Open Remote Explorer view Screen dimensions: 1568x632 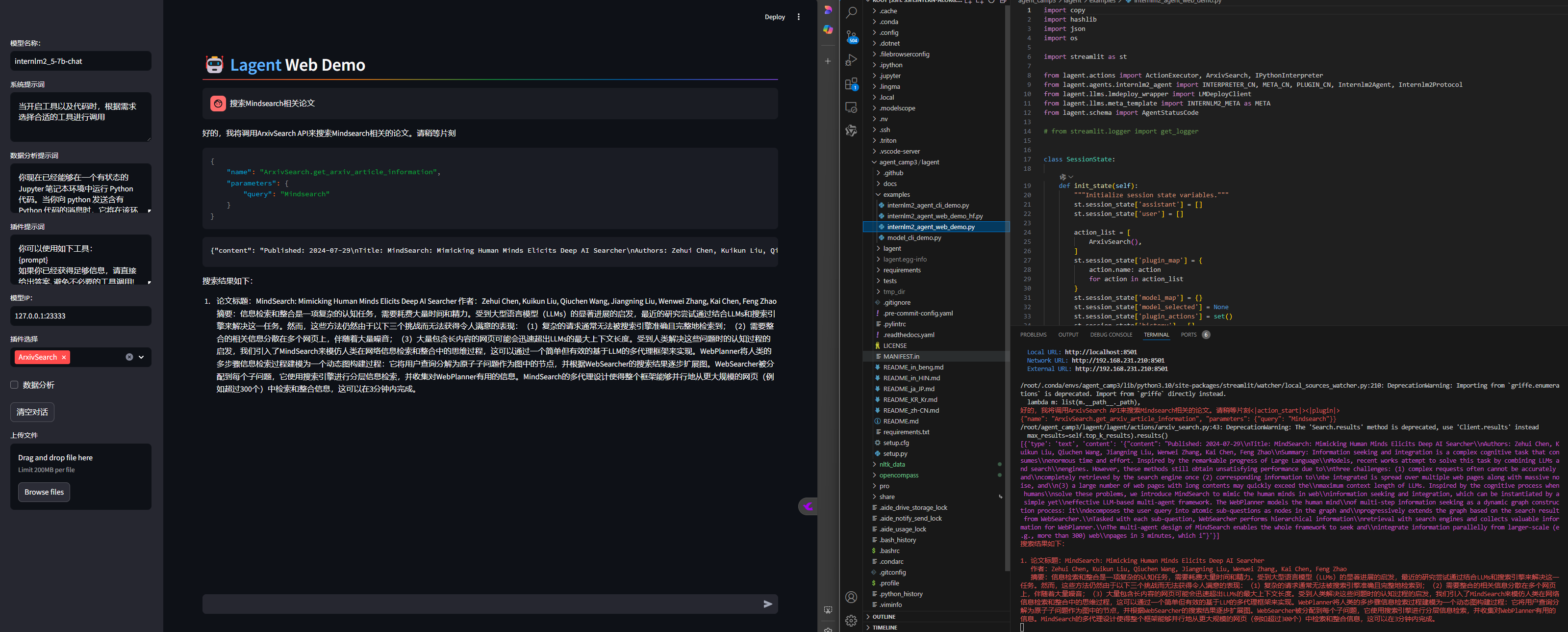click(x=852, y=107)
